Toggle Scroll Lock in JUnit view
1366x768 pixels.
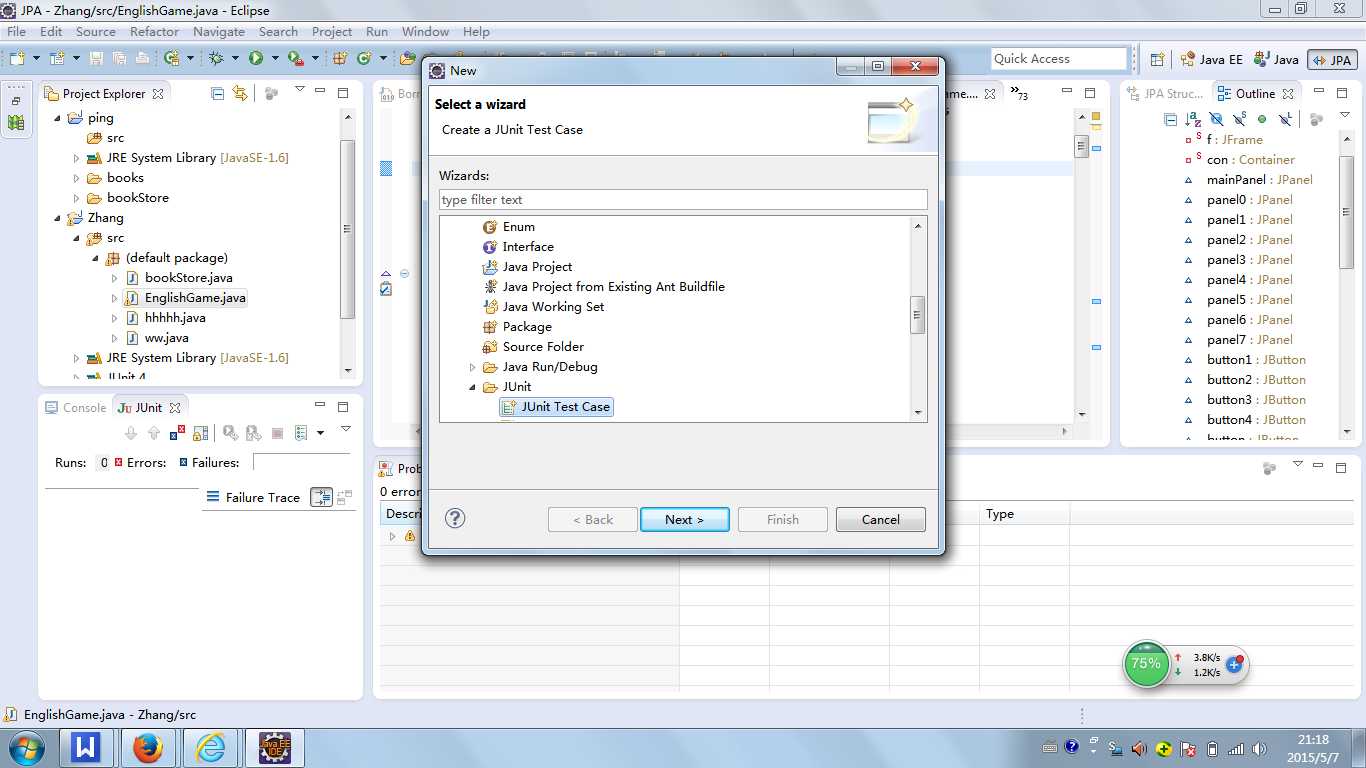pyautogui.click(x=201, y=433)
